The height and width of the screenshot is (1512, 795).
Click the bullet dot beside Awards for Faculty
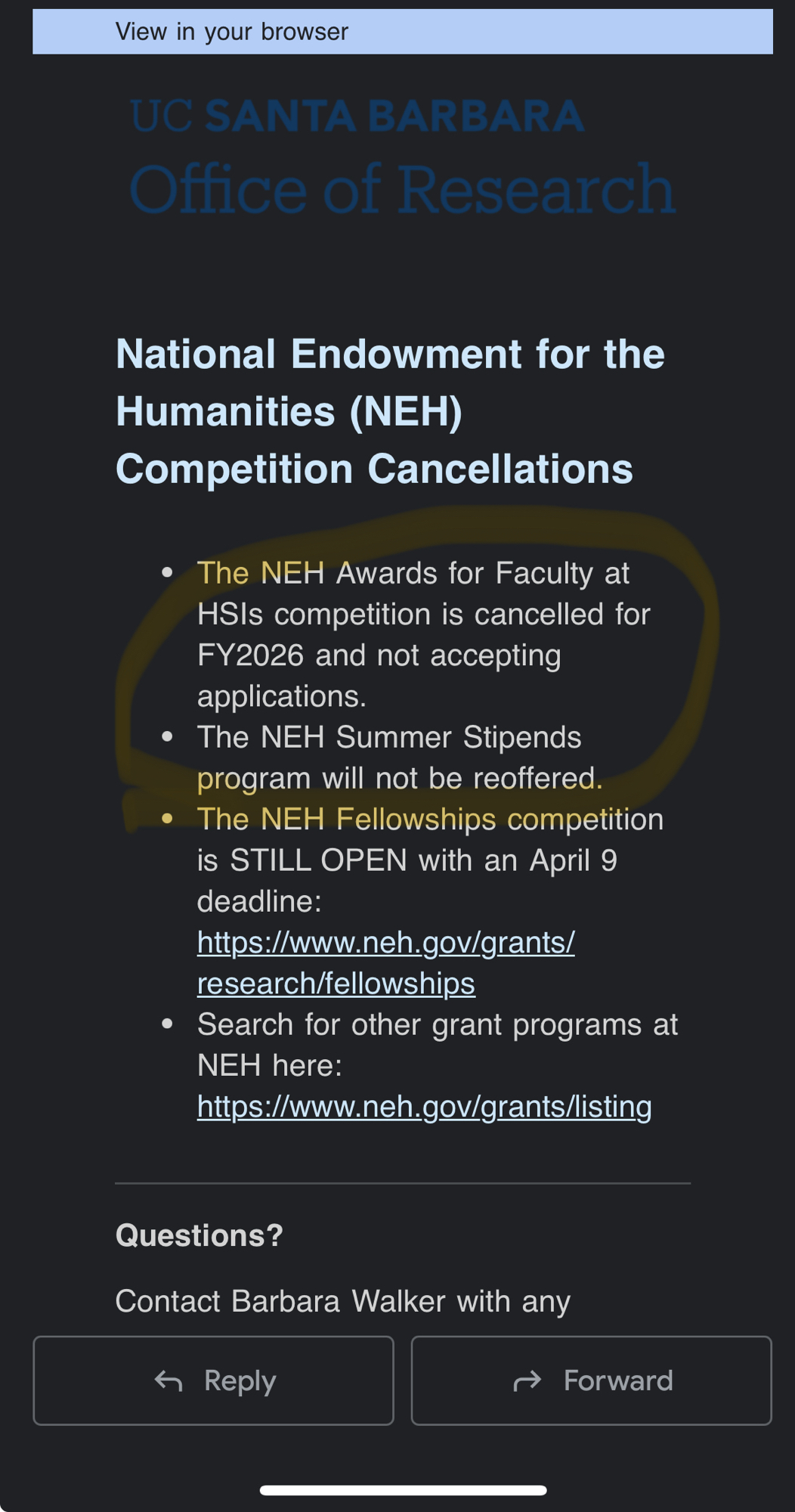coord(168,573)
